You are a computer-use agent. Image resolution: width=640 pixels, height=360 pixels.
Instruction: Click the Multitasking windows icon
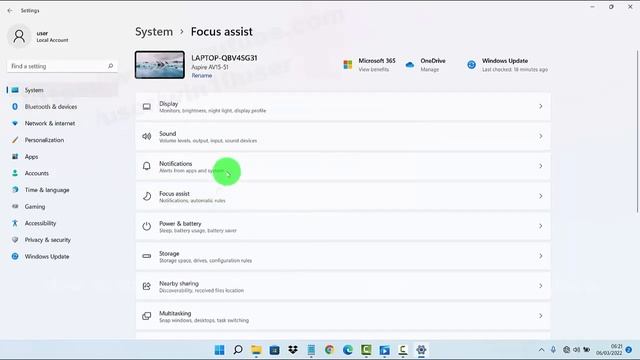click(x=147, y=316)
